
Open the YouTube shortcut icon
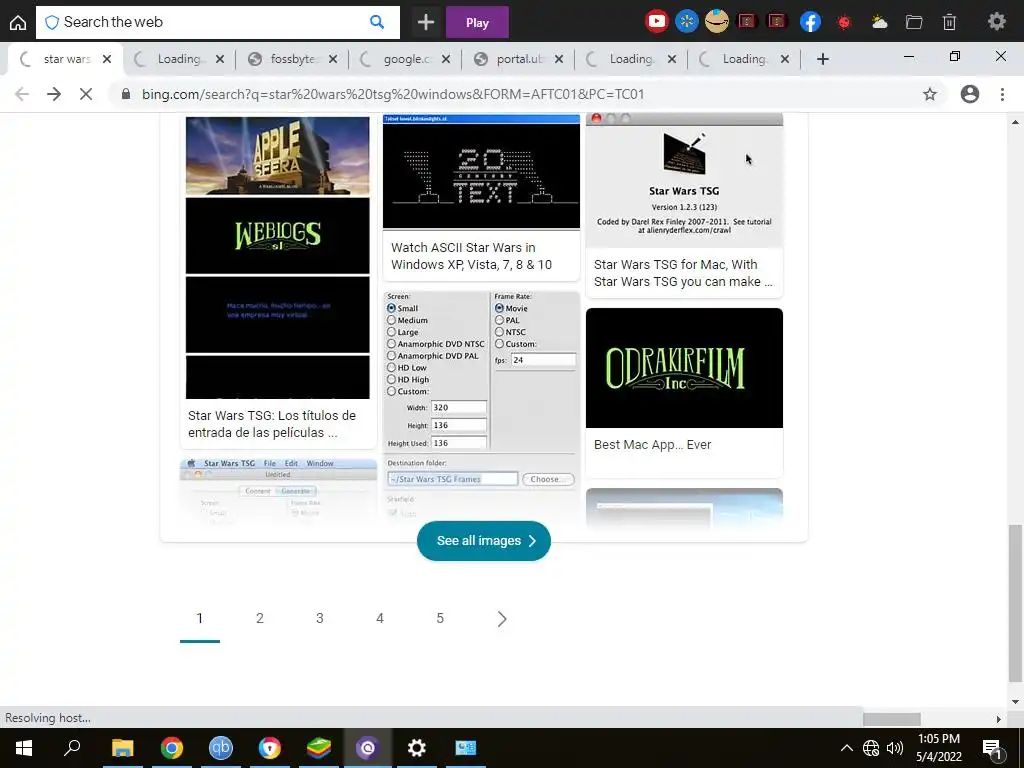656,22
